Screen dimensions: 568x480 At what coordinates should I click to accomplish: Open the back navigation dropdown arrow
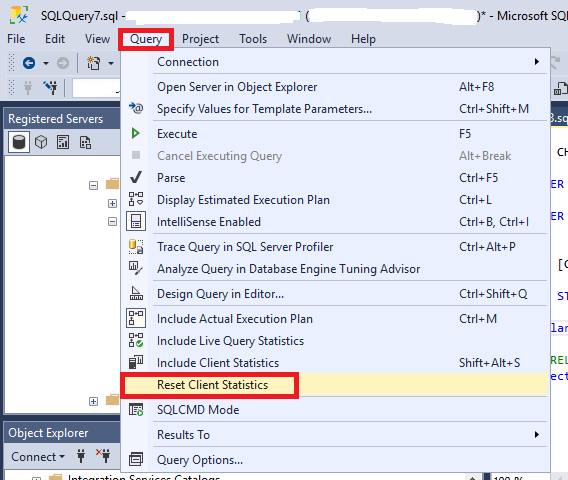click(46, 63)
